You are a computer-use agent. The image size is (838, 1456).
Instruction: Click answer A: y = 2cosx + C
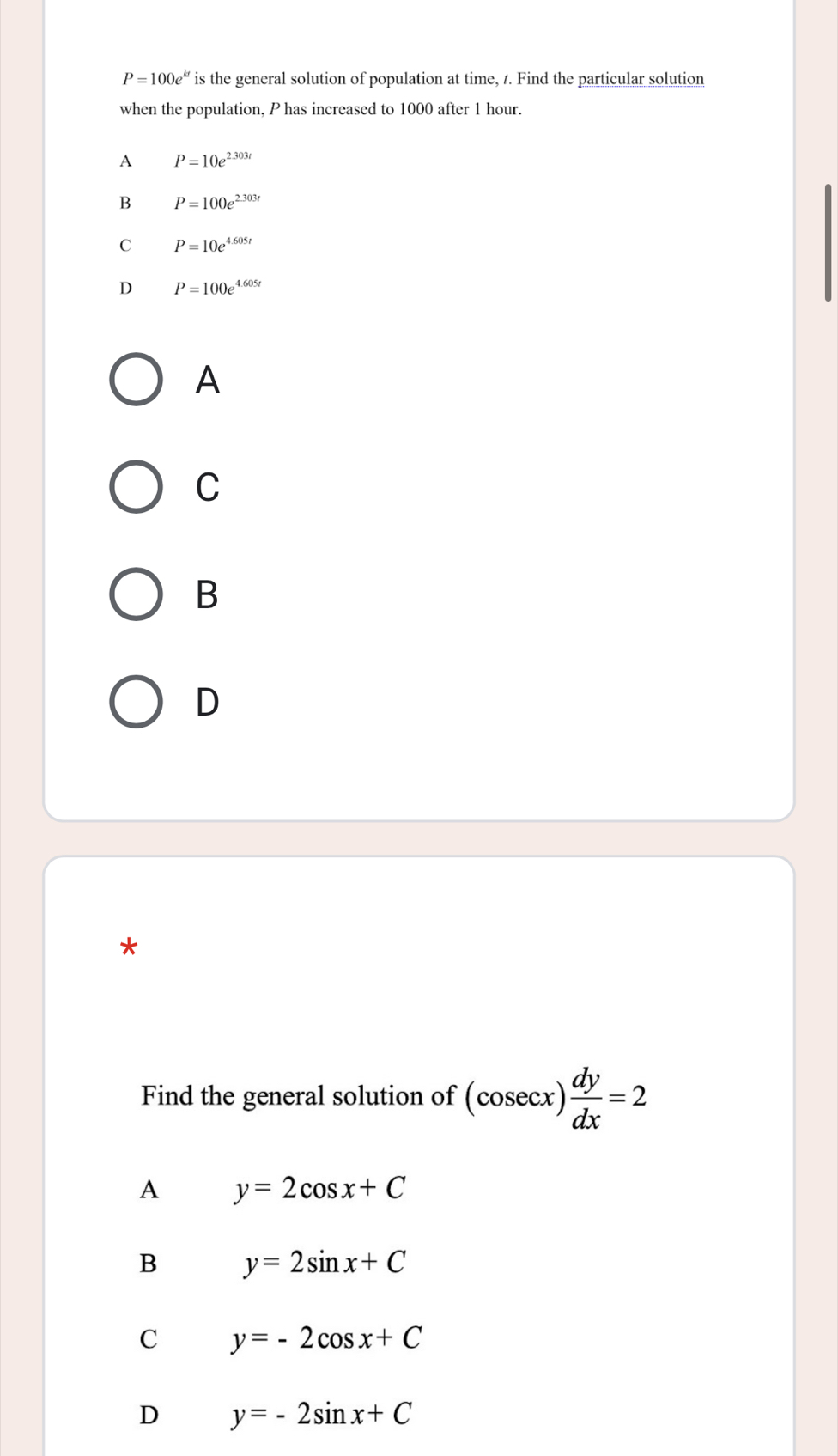click(x=320, y=1190)
